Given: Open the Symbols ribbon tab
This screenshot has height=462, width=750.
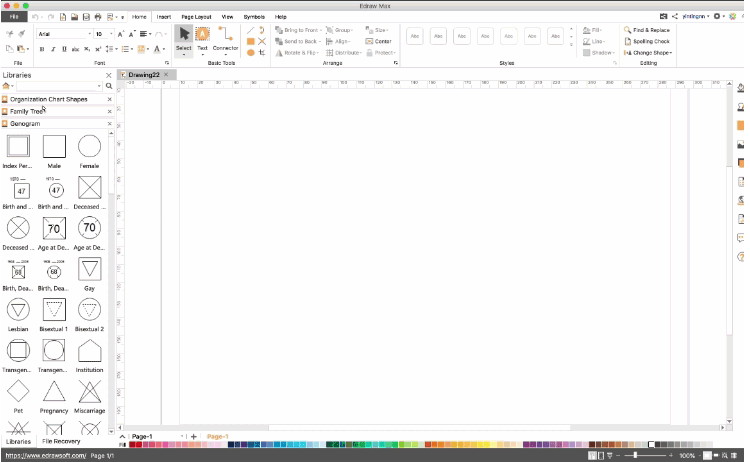Looking at the screenshot, I should 254,17.
